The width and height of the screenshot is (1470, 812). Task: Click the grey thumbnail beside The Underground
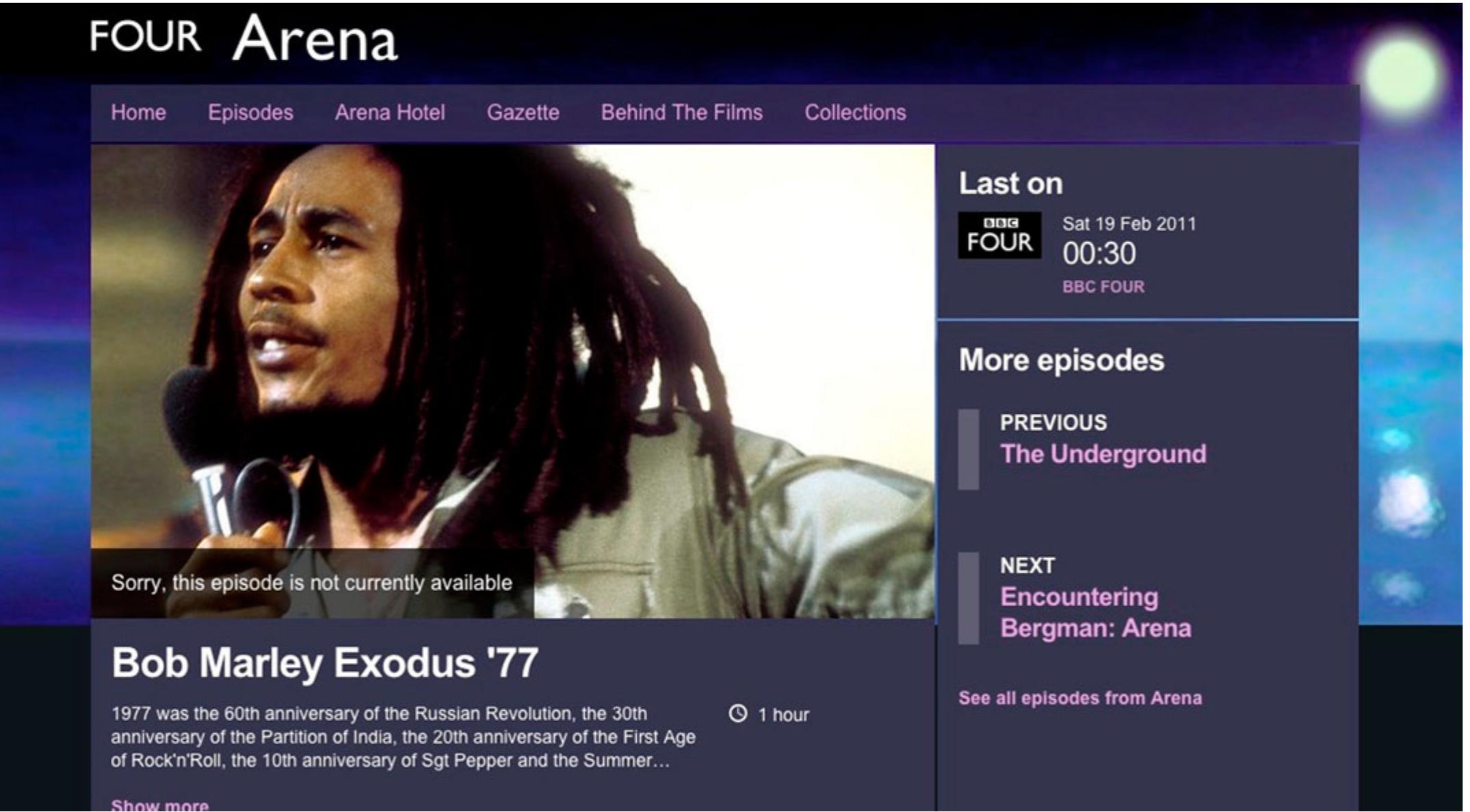tap(968, 449)
